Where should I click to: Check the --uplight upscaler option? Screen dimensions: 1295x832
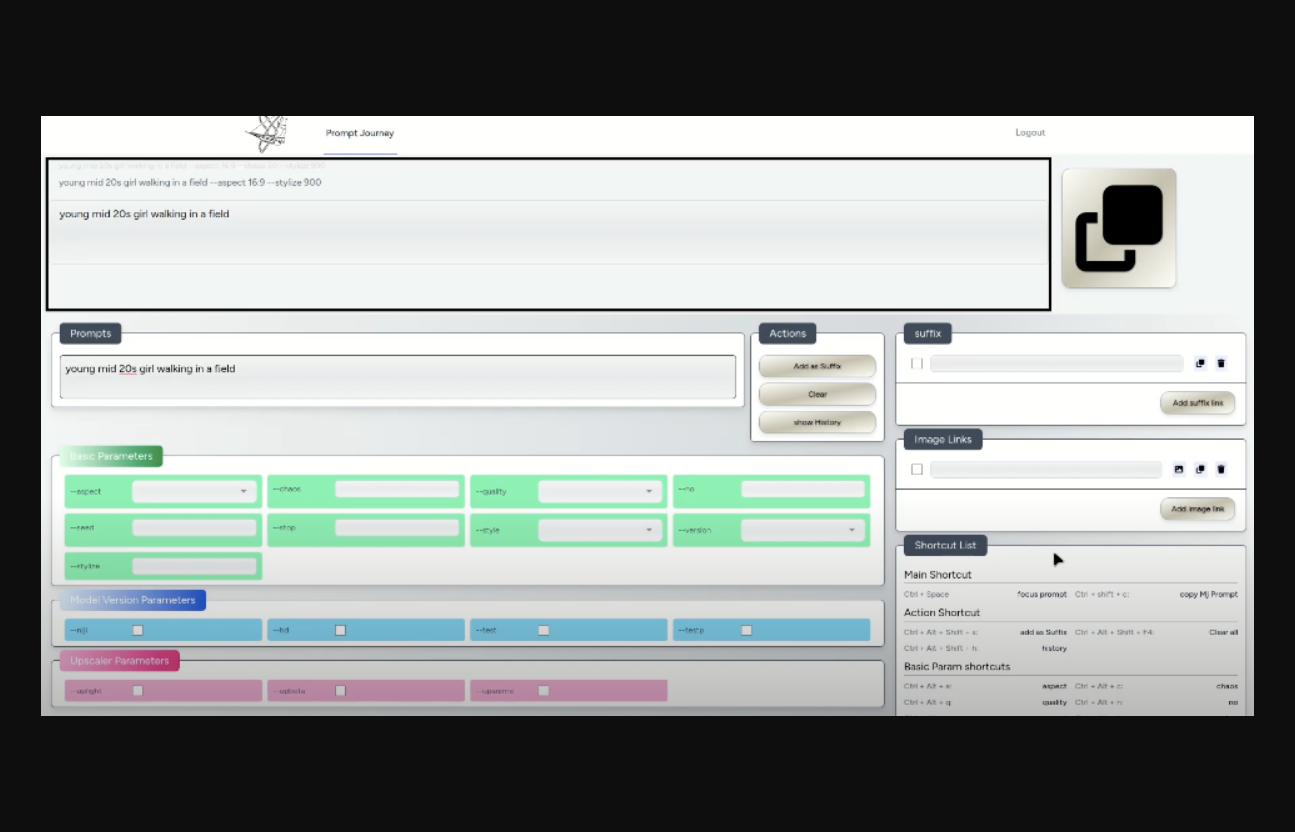pyautogui.click(x=138, y=691)
